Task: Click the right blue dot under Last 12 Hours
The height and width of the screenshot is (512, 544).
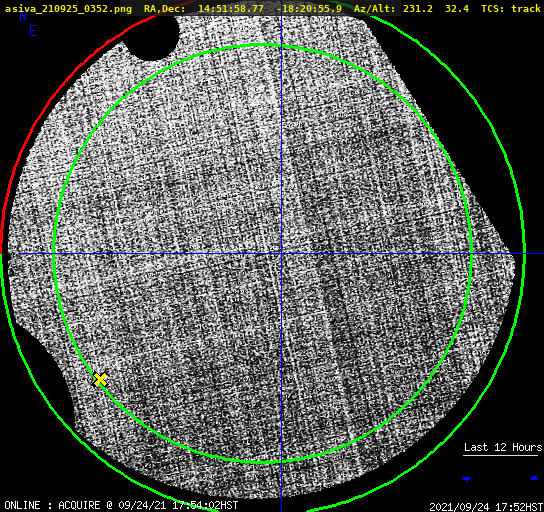Action: 534,478
